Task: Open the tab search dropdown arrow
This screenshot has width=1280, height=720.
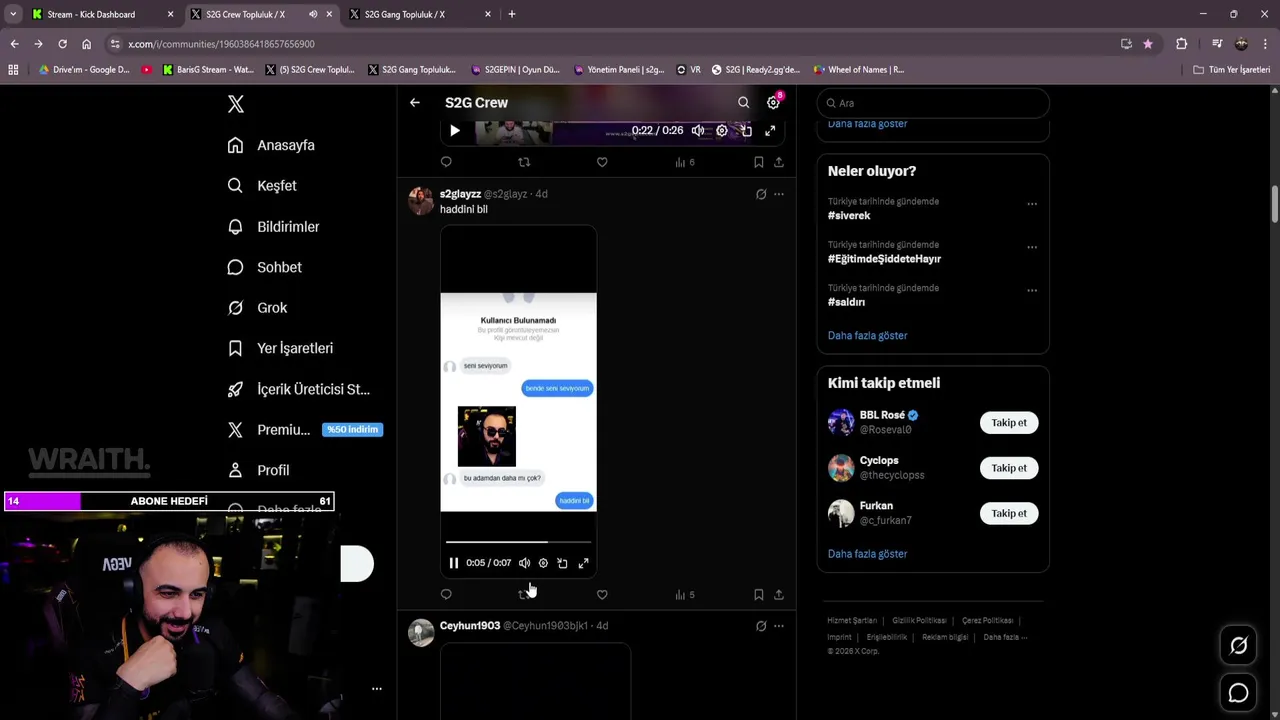Action: pyautogui.click(x=13, y=14)
